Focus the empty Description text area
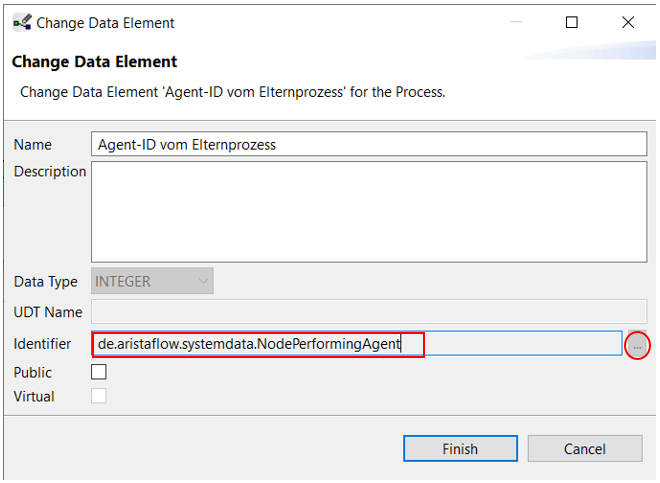This screenshot has height=483, width=660. click(x=369, y=211)
